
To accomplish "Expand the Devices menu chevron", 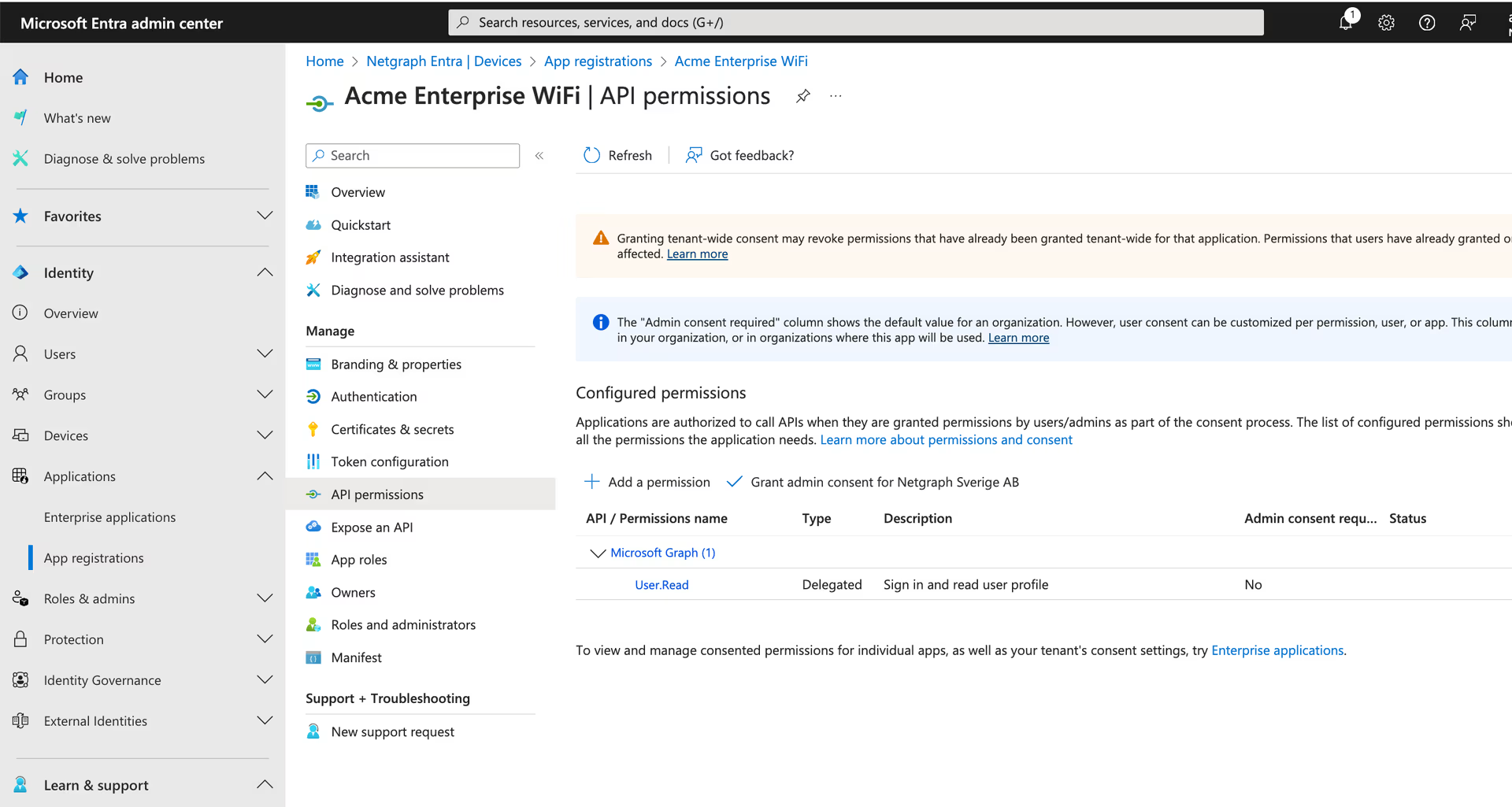I will click(x=265, y=435).
